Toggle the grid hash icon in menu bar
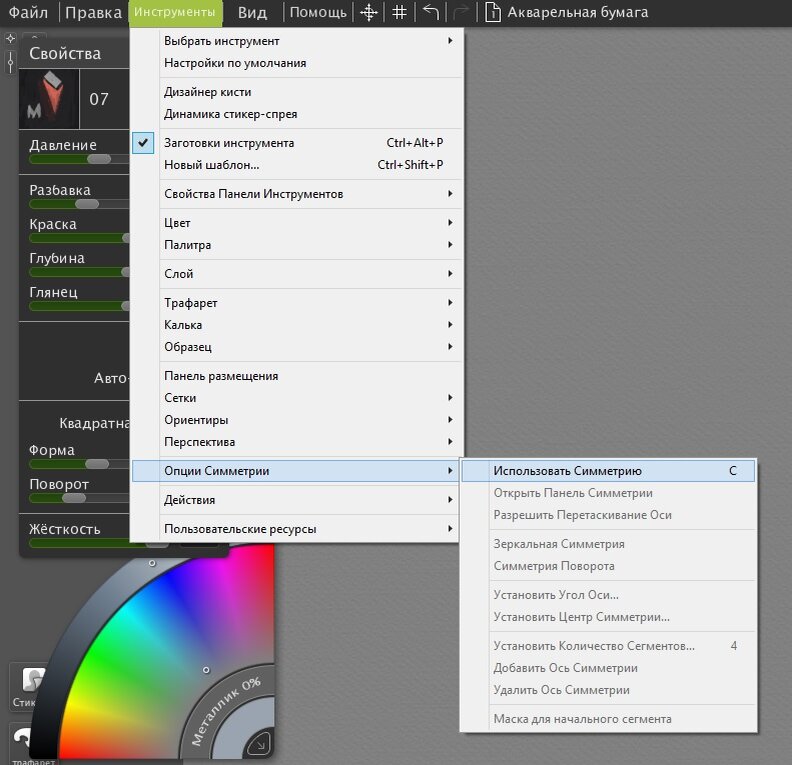Viewport: 792px width, 765px height. click(x=399, y=13)
